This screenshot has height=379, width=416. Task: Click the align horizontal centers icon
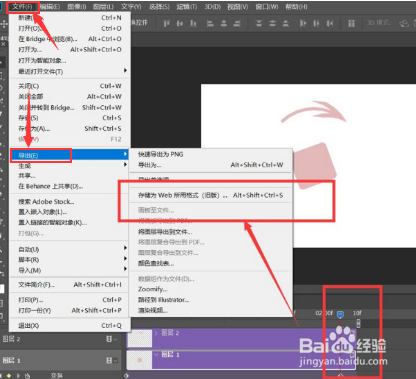[224, 23]
